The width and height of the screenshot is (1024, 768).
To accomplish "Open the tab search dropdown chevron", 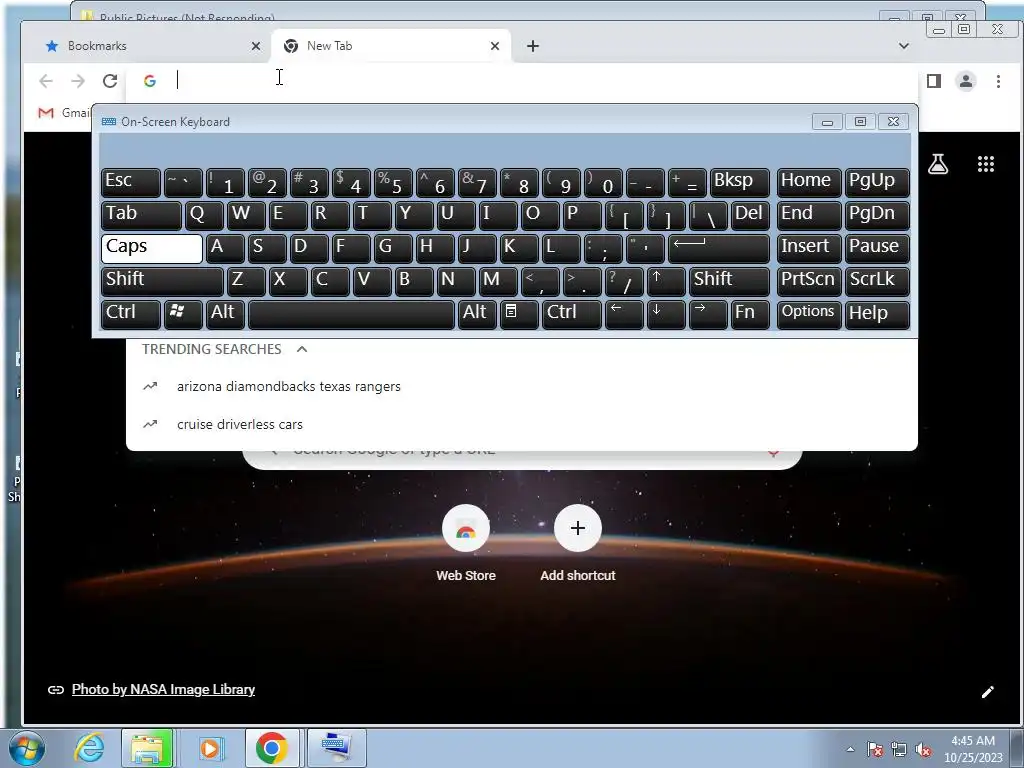I will coord(904,46).
